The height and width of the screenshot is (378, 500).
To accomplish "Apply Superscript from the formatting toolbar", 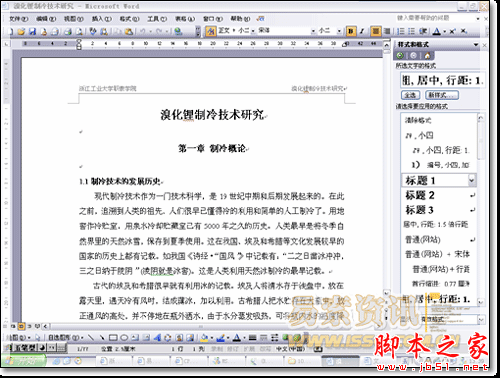I will 453,31.
